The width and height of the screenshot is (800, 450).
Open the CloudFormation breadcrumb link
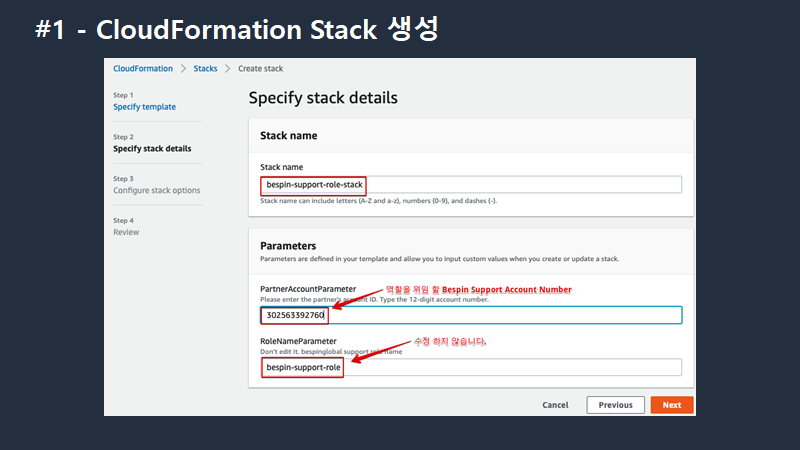pos(143,68)
